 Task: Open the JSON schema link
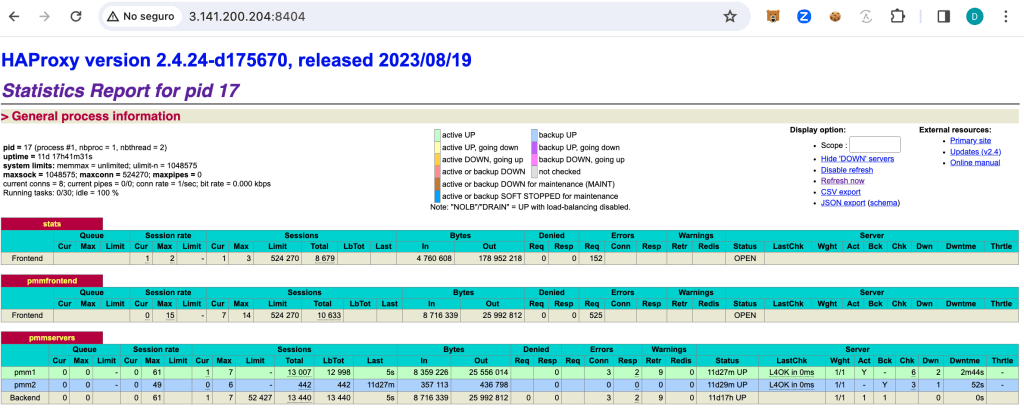pos(884,203)
